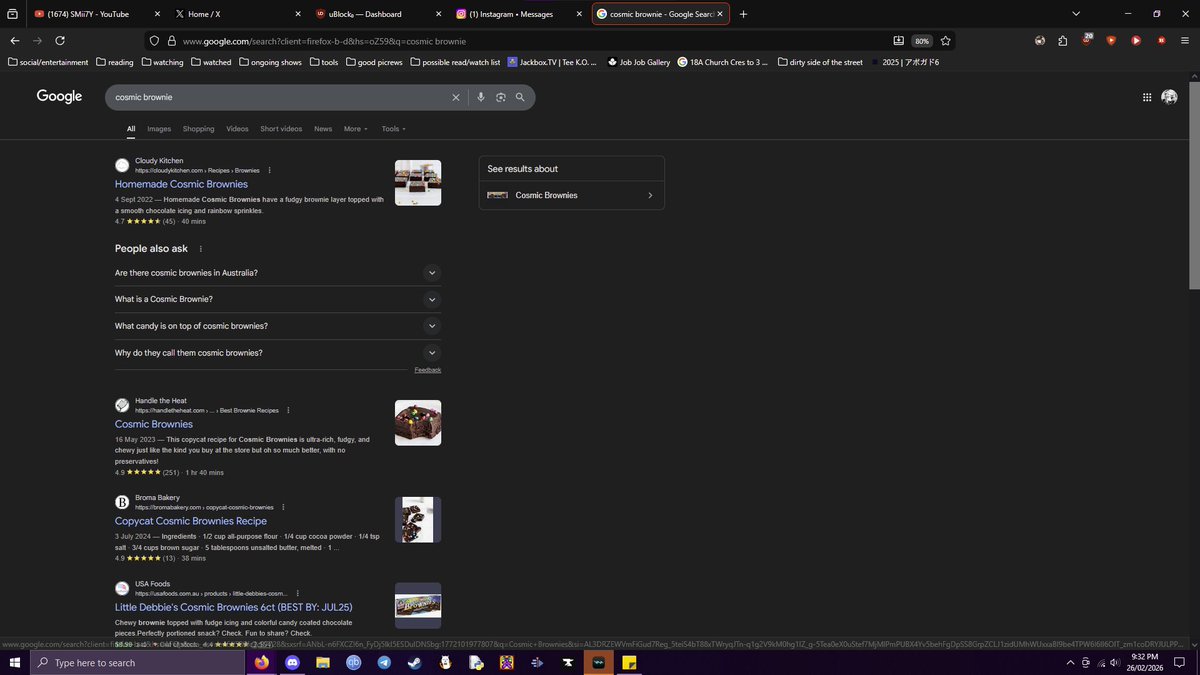The width and height of the screenshot is (1200, 675).
Task: Open the Google account profile picture
Action: coord(1169,97)
